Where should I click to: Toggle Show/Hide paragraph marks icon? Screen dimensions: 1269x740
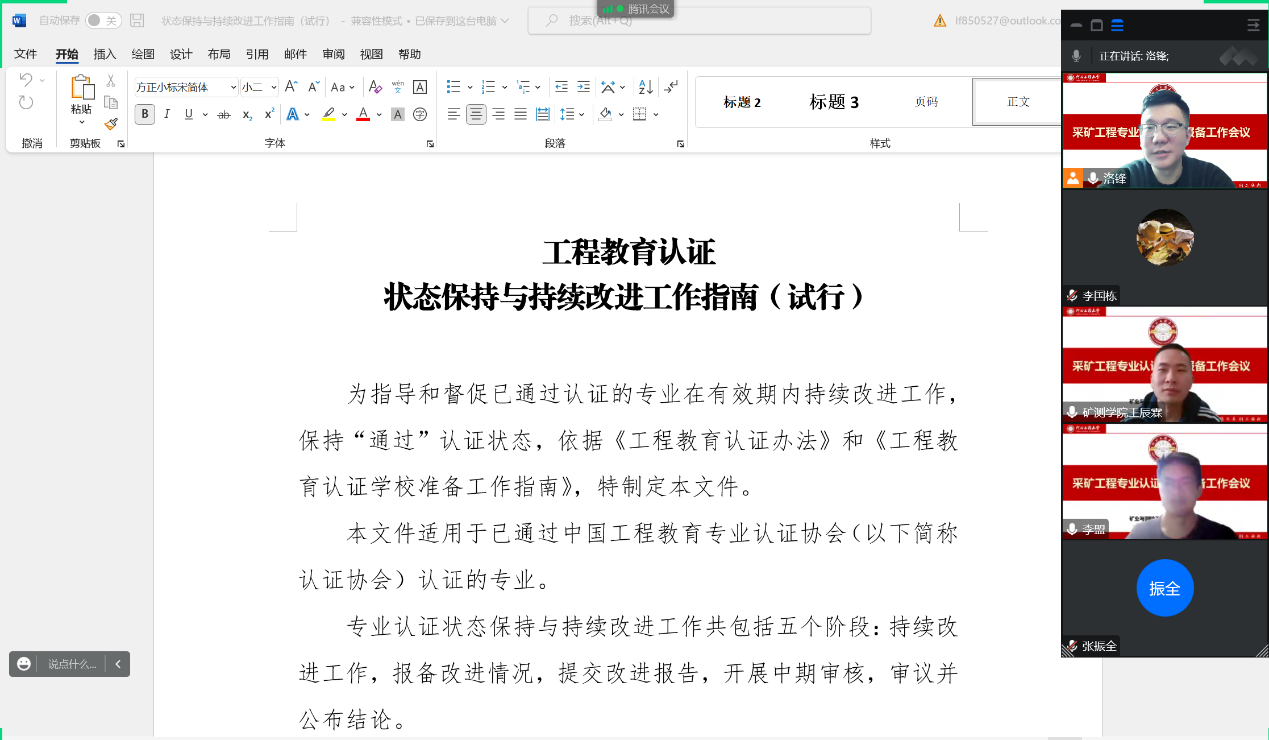tap(671, 87)
